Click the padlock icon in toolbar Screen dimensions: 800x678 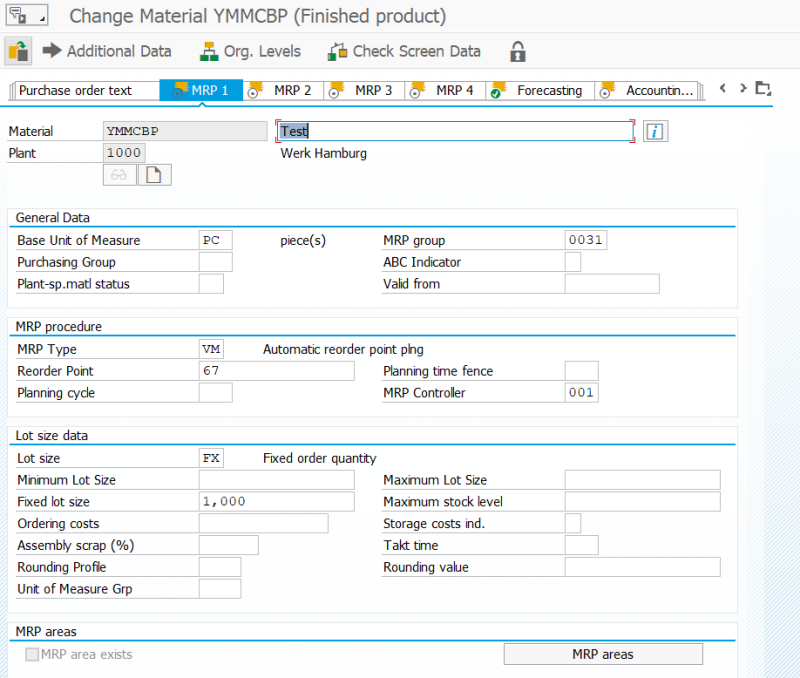pyautogui.click(x=517, y=52)
